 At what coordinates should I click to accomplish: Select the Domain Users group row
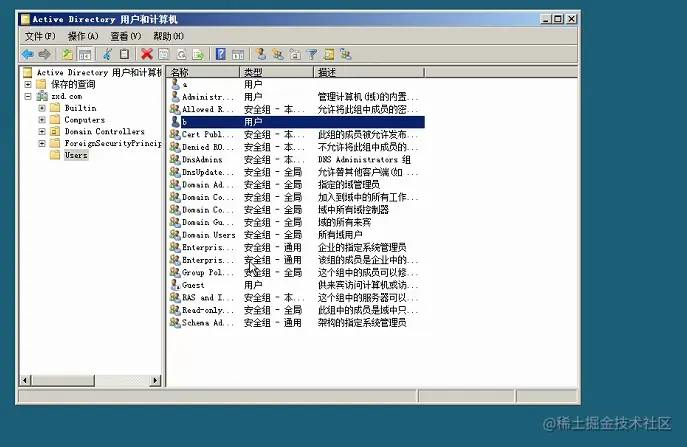tap(297, 235)
